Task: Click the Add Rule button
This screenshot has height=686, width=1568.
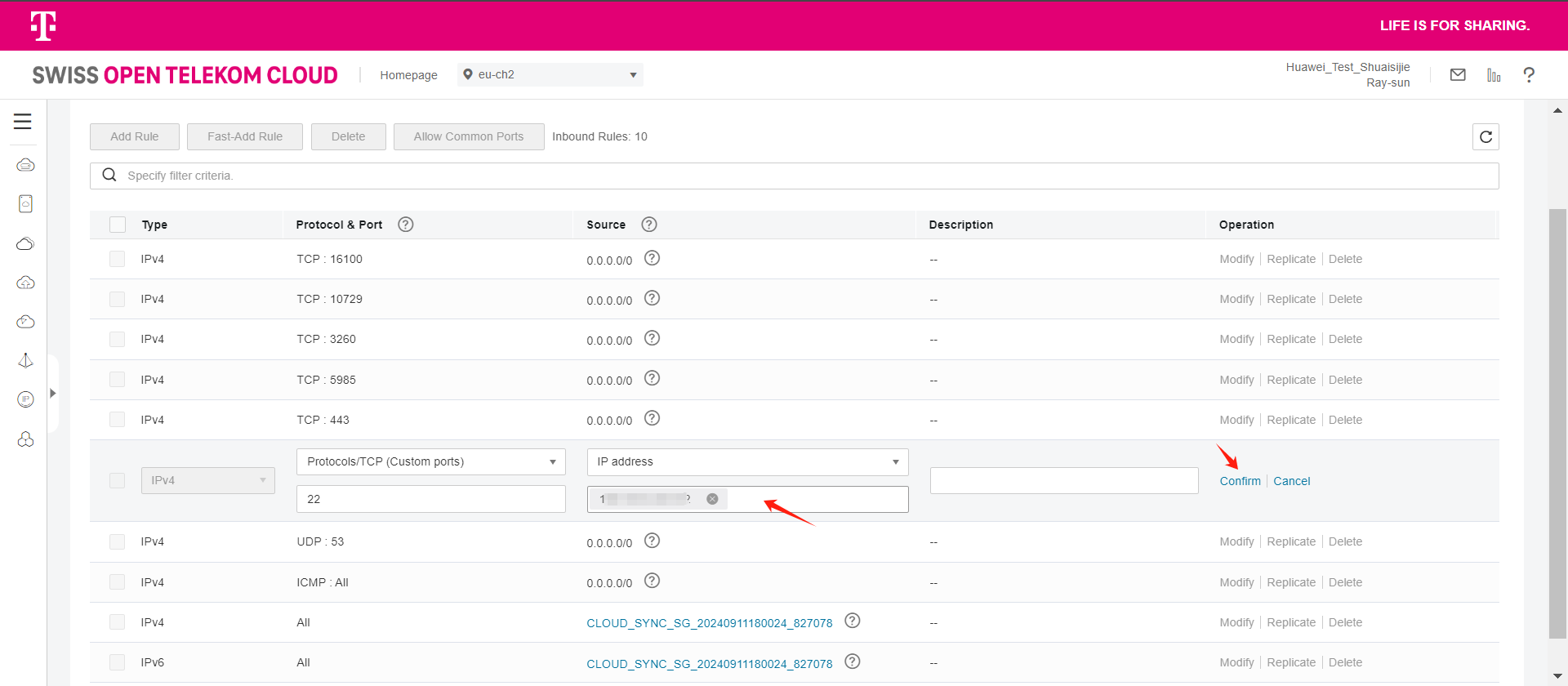Action: tap(135, 136)
